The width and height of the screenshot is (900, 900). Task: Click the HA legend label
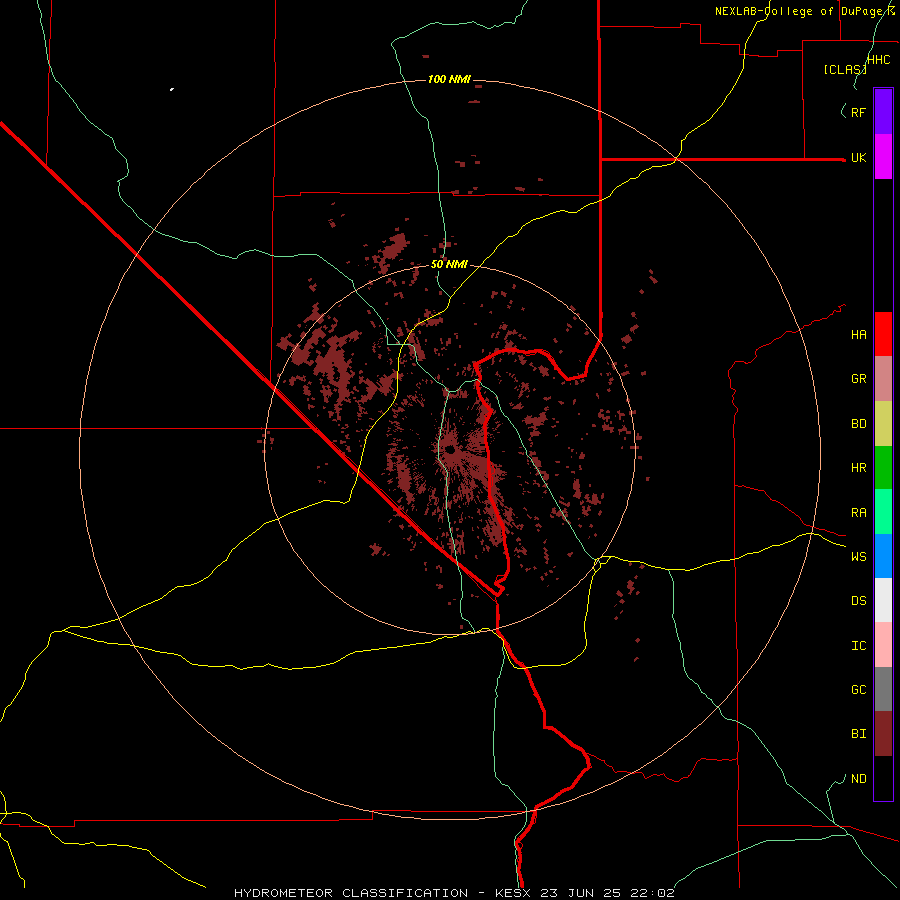point(858,335)
